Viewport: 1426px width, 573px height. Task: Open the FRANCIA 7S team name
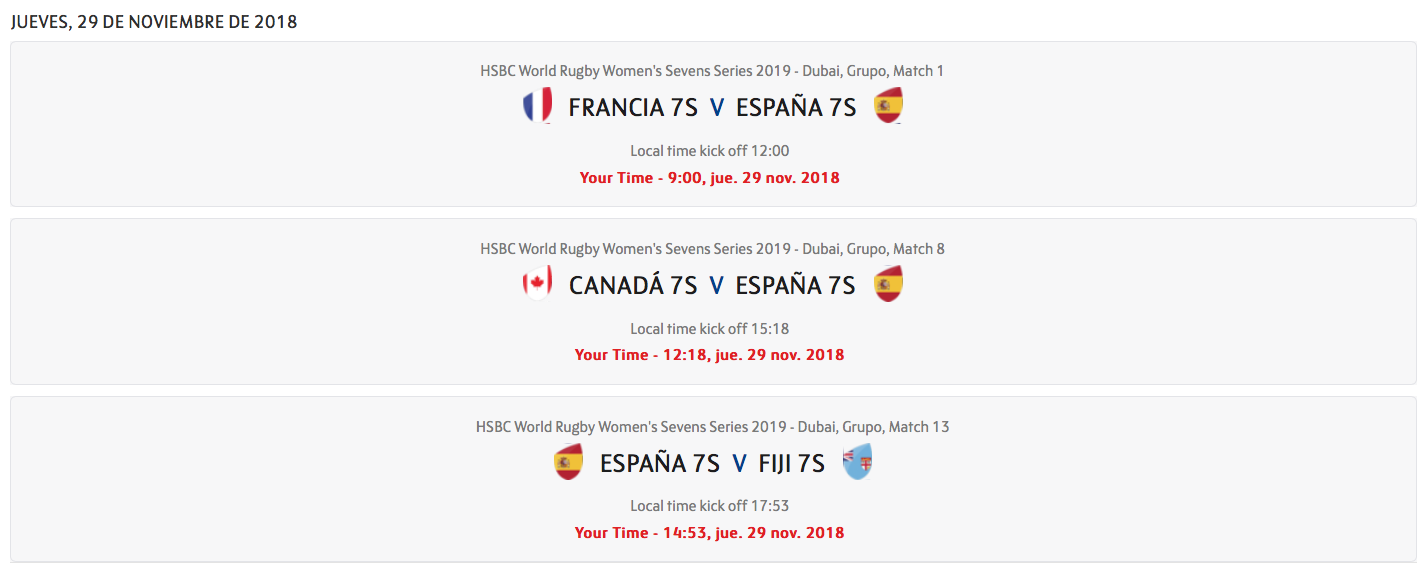pos(631,107)
